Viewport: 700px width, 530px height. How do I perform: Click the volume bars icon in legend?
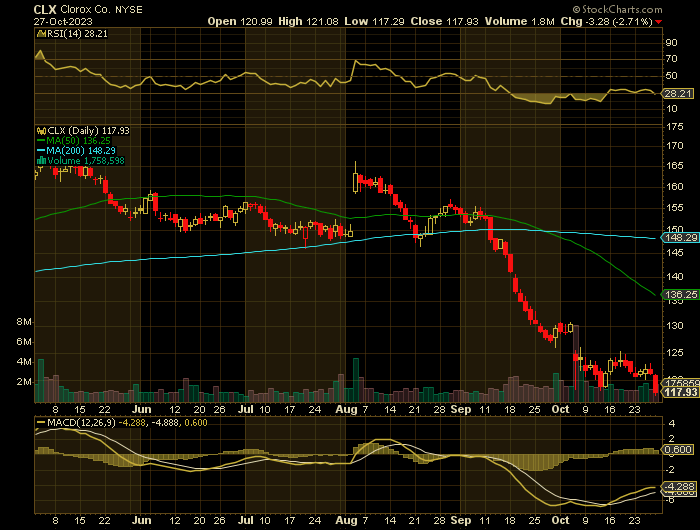[41, 161]
